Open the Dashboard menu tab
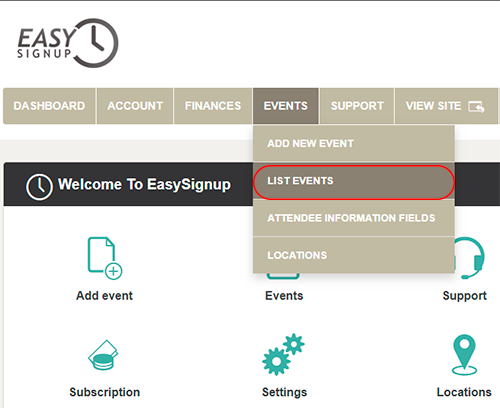The height and width of the screenshot is (408, 500). 49,106
